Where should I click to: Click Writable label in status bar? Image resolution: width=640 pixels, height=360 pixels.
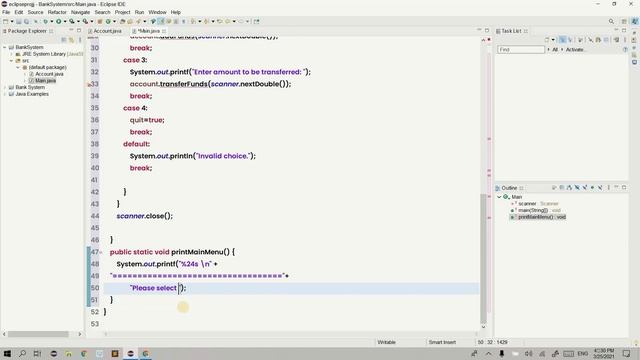387,342
